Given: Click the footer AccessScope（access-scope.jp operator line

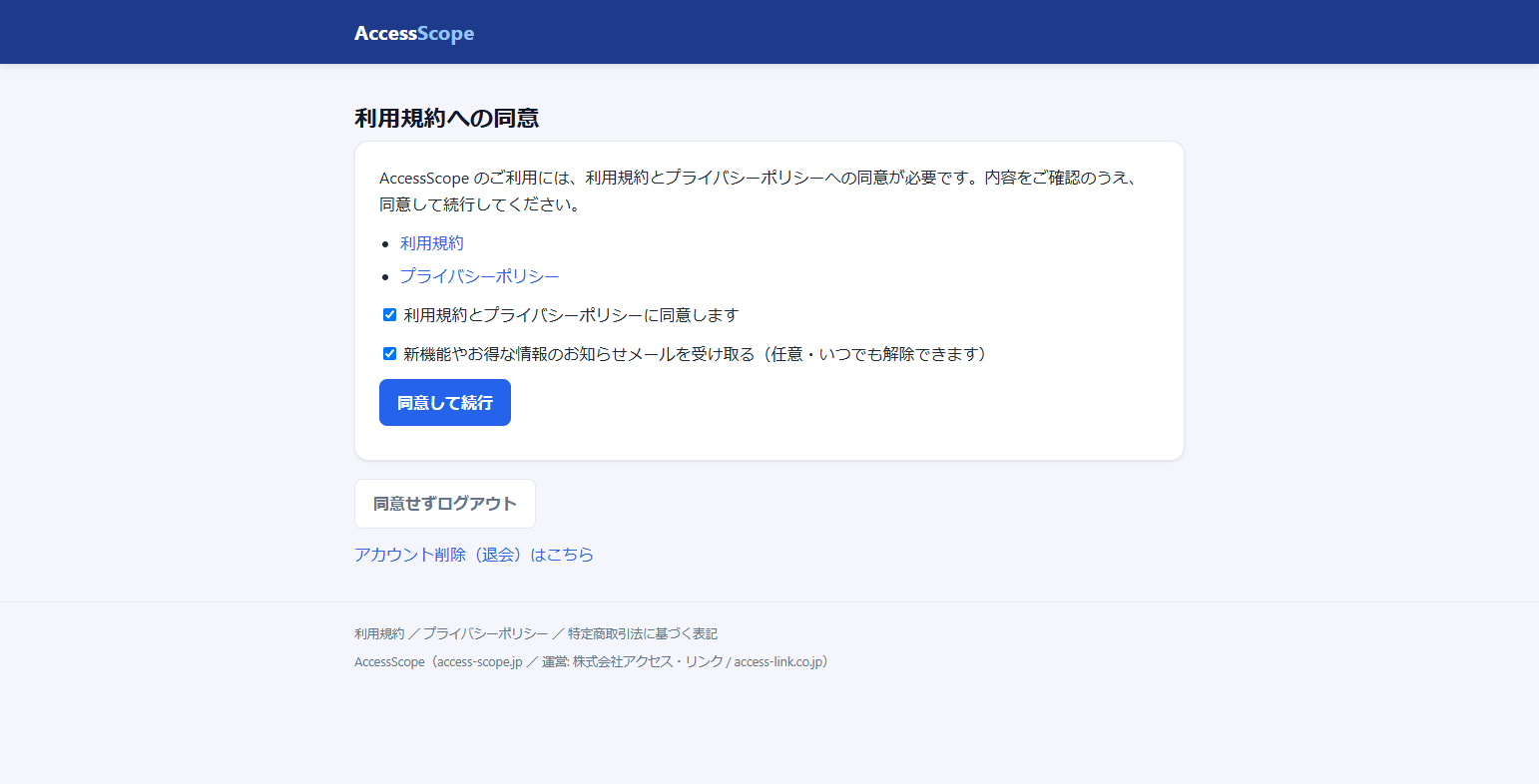Looking at the screenshot, I should coord(592,661).
